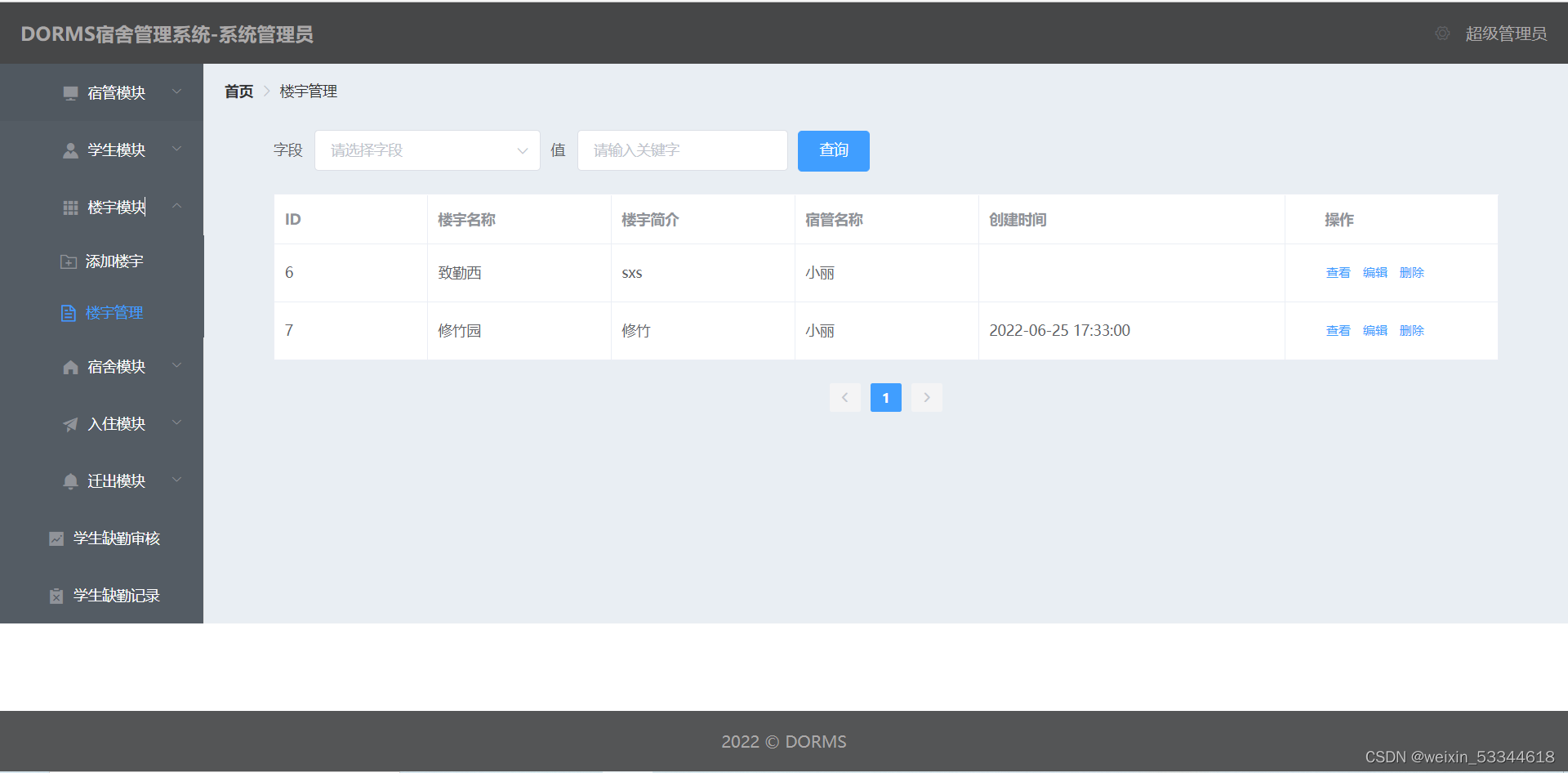
Task: Expand the 宿管模块 menu chevron
Action: click(x=177, y=92)
